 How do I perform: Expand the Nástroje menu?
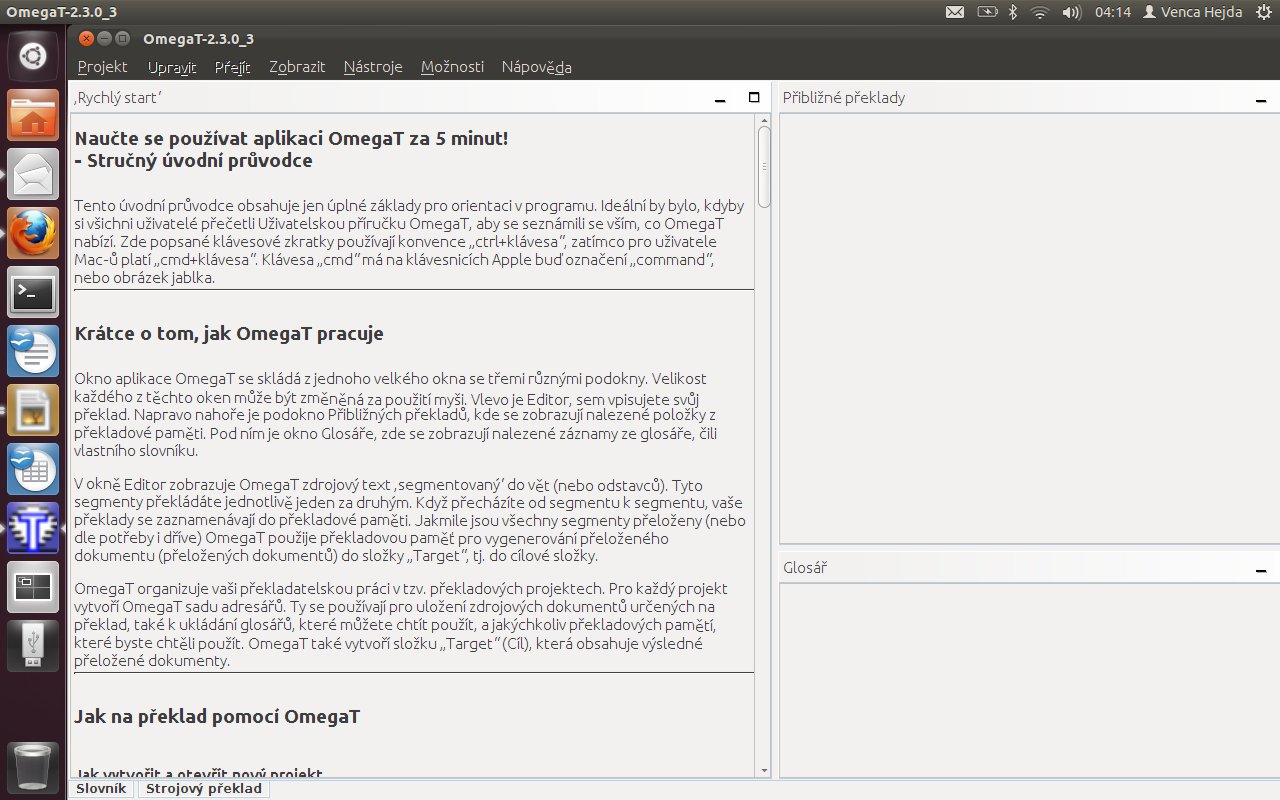point(373,67)
